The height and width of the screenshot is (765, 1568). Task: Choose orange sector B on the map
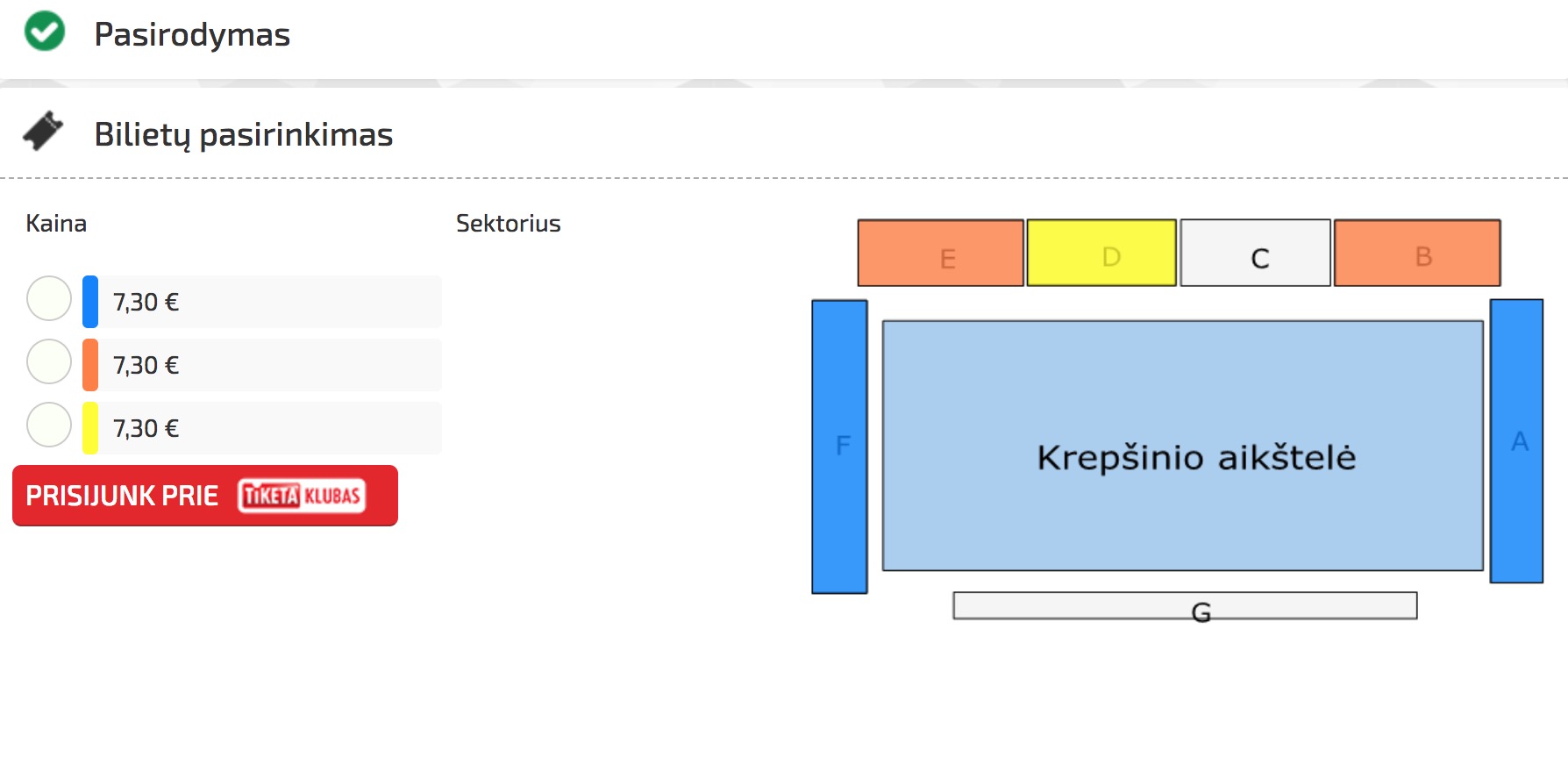coord(1417,253)
